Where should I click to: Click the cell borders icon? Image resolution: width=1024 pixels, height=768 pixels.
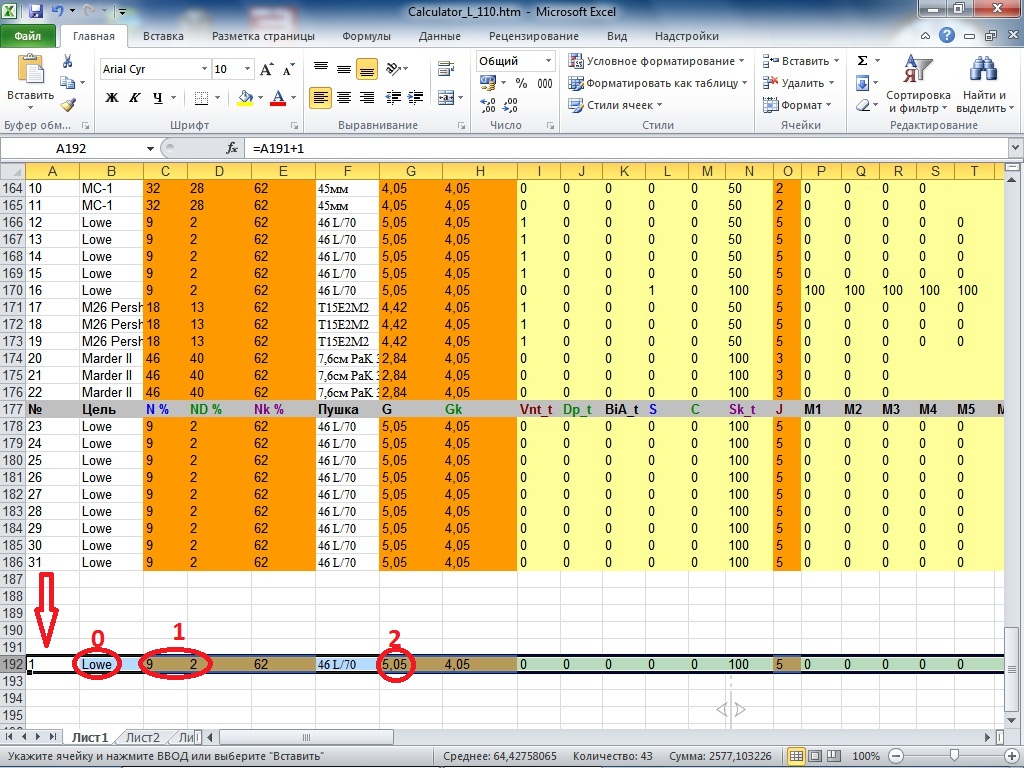[201, 98]
